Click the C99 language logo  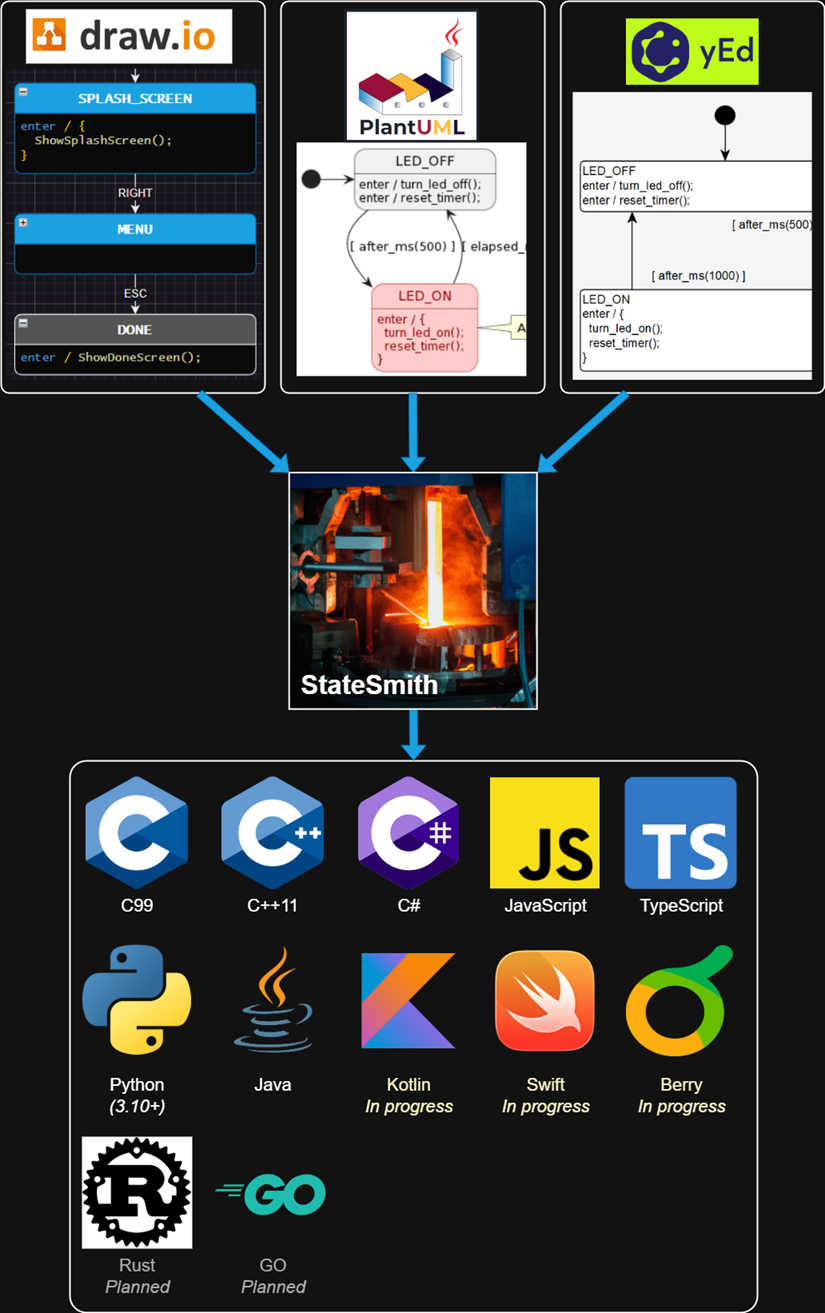pos(136,833)
